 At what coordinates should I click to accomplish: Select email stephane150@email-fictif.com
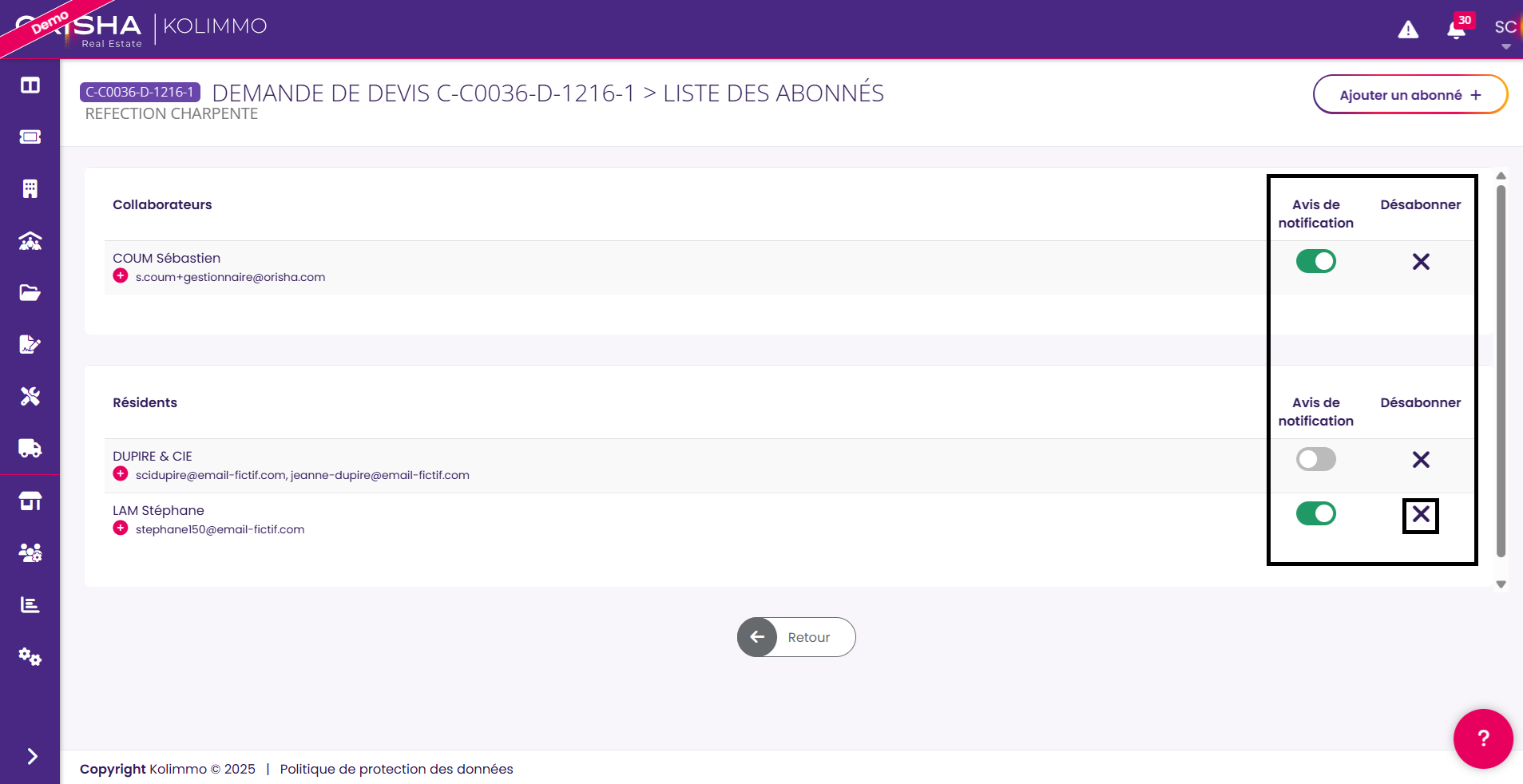click(220, 529)
